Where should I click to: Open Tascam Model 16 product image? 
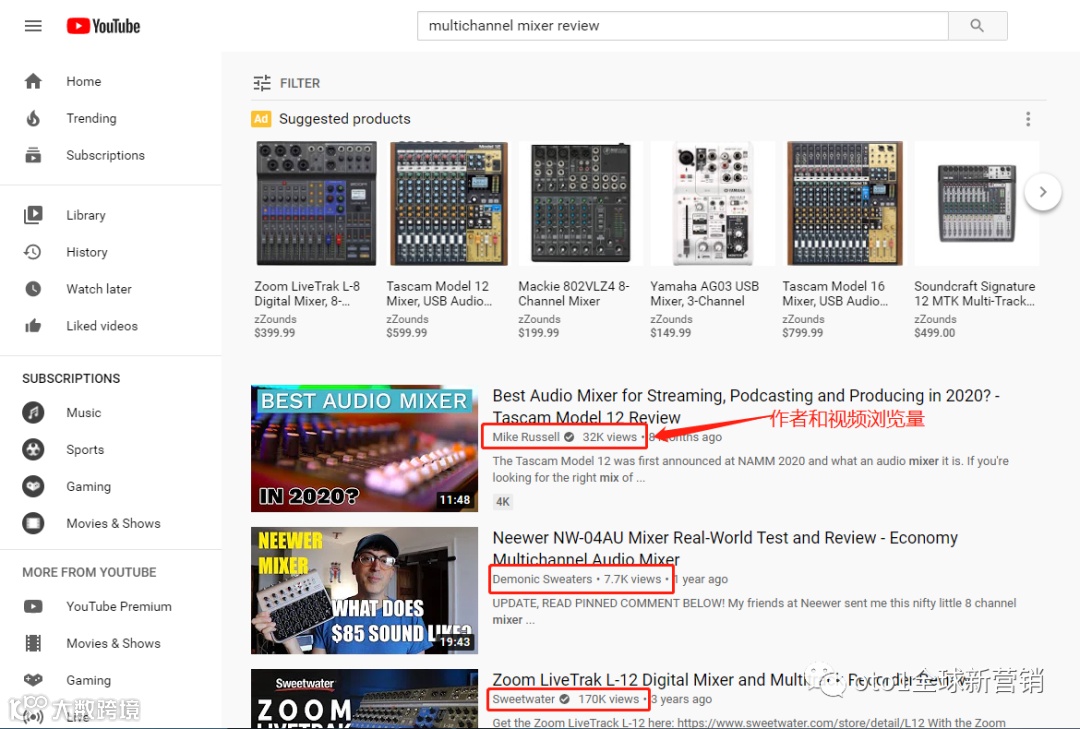844,203
